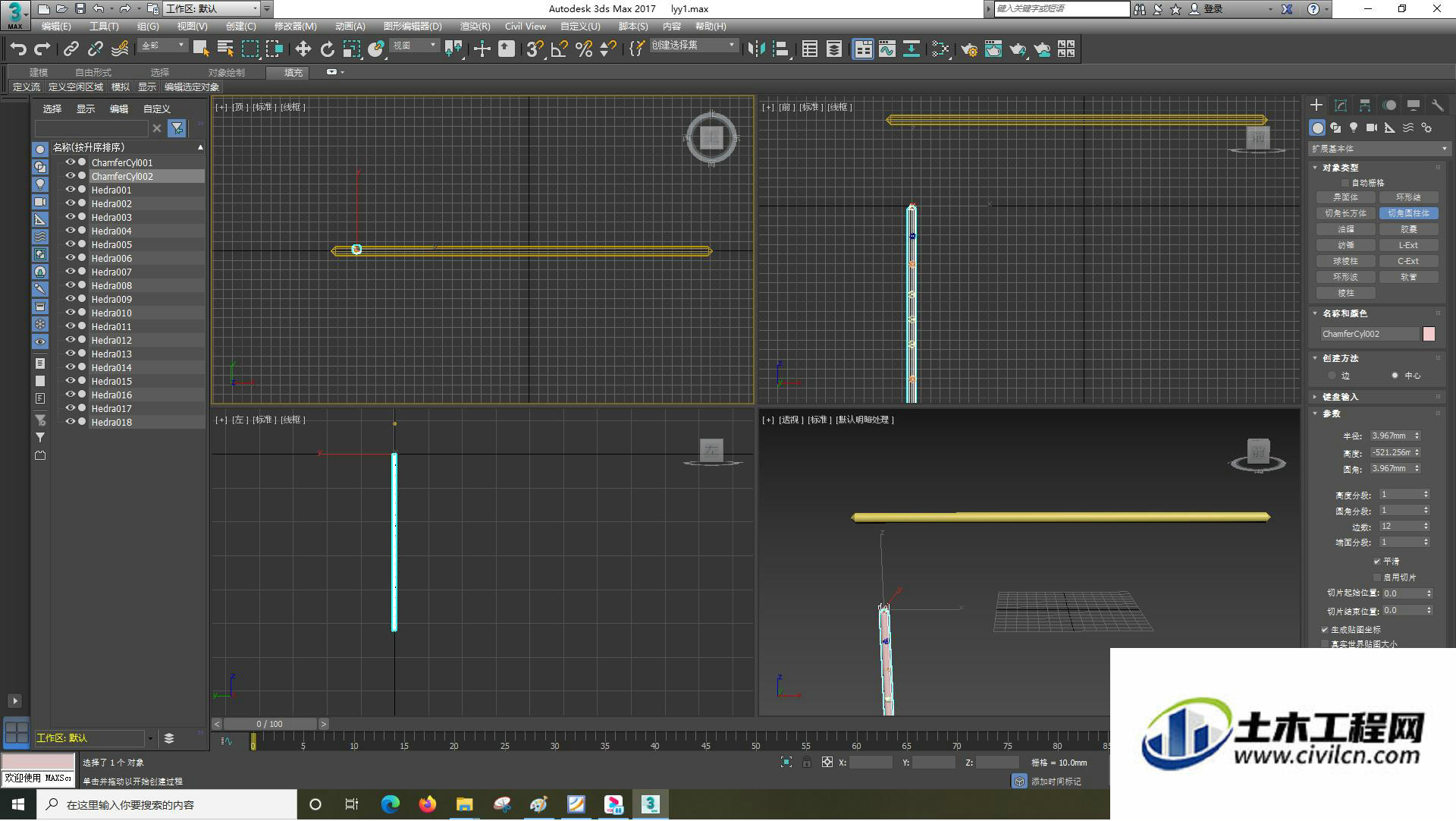Activate the Bind to Space Warp tool
1456x821 pixels.
click(x=120, y=49)
